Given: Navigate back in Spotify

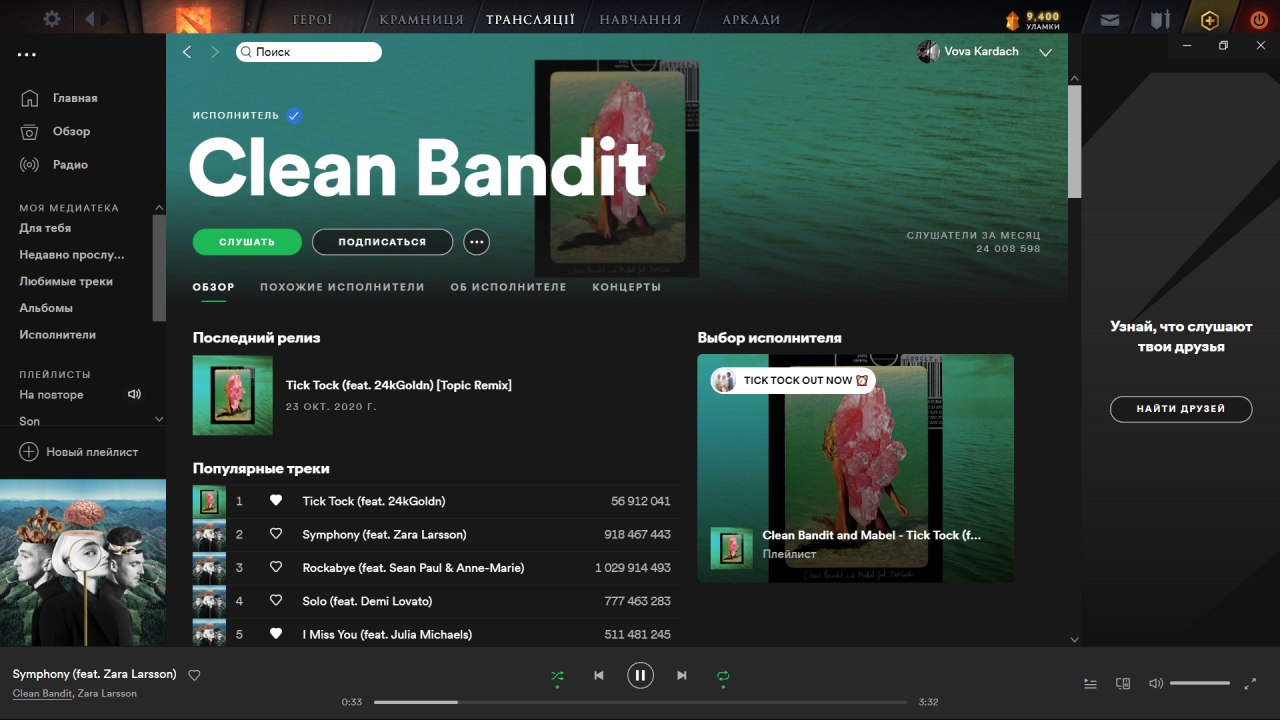Looking at the screenshot, I should tap(187, 52).
